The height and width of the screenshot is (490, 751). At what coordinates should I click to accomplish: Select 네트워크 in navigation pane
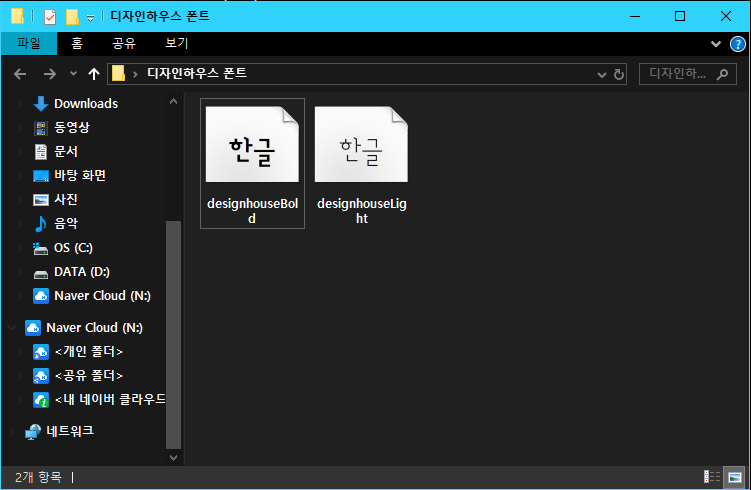pos(69,431)
